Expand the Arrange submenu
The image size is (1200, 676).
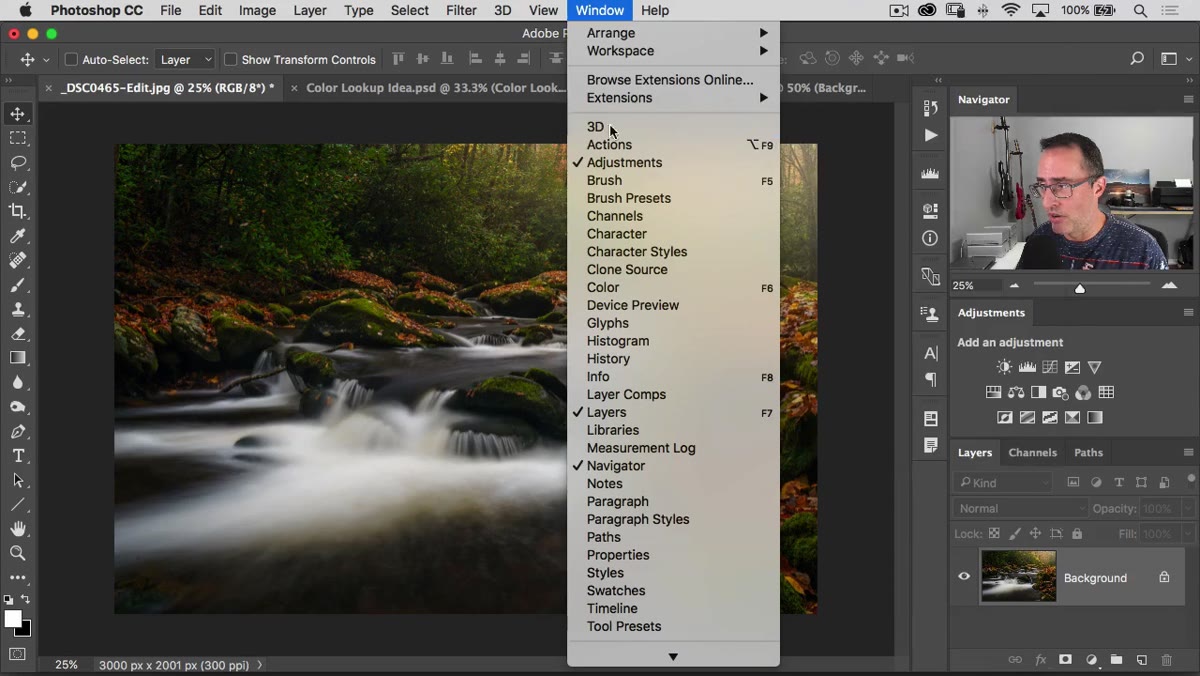point(673,33)
